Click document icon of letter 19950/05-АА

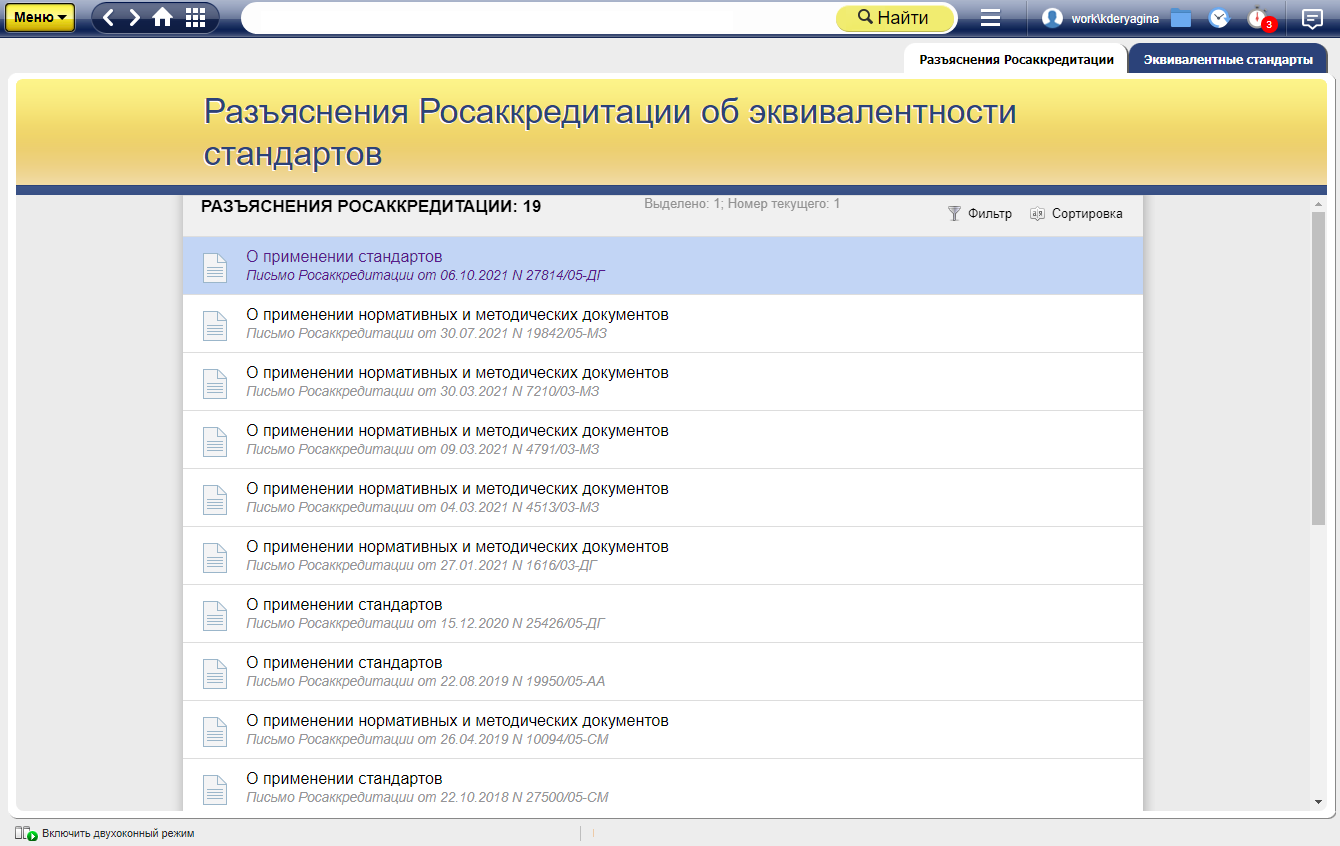[x=215, y=674]
